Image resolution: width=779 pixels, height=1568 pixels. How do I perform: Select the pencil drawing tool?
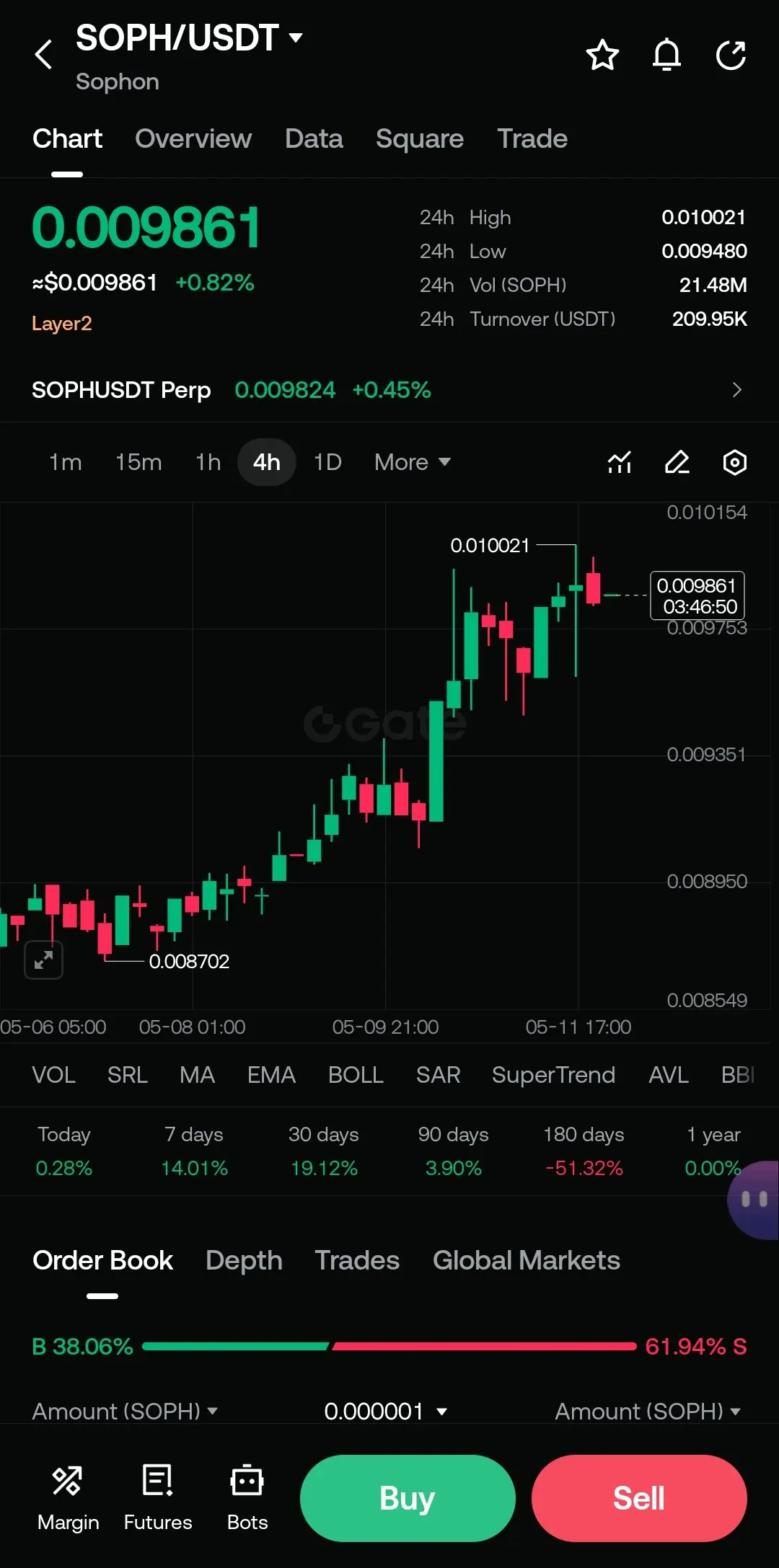(677, 462)
